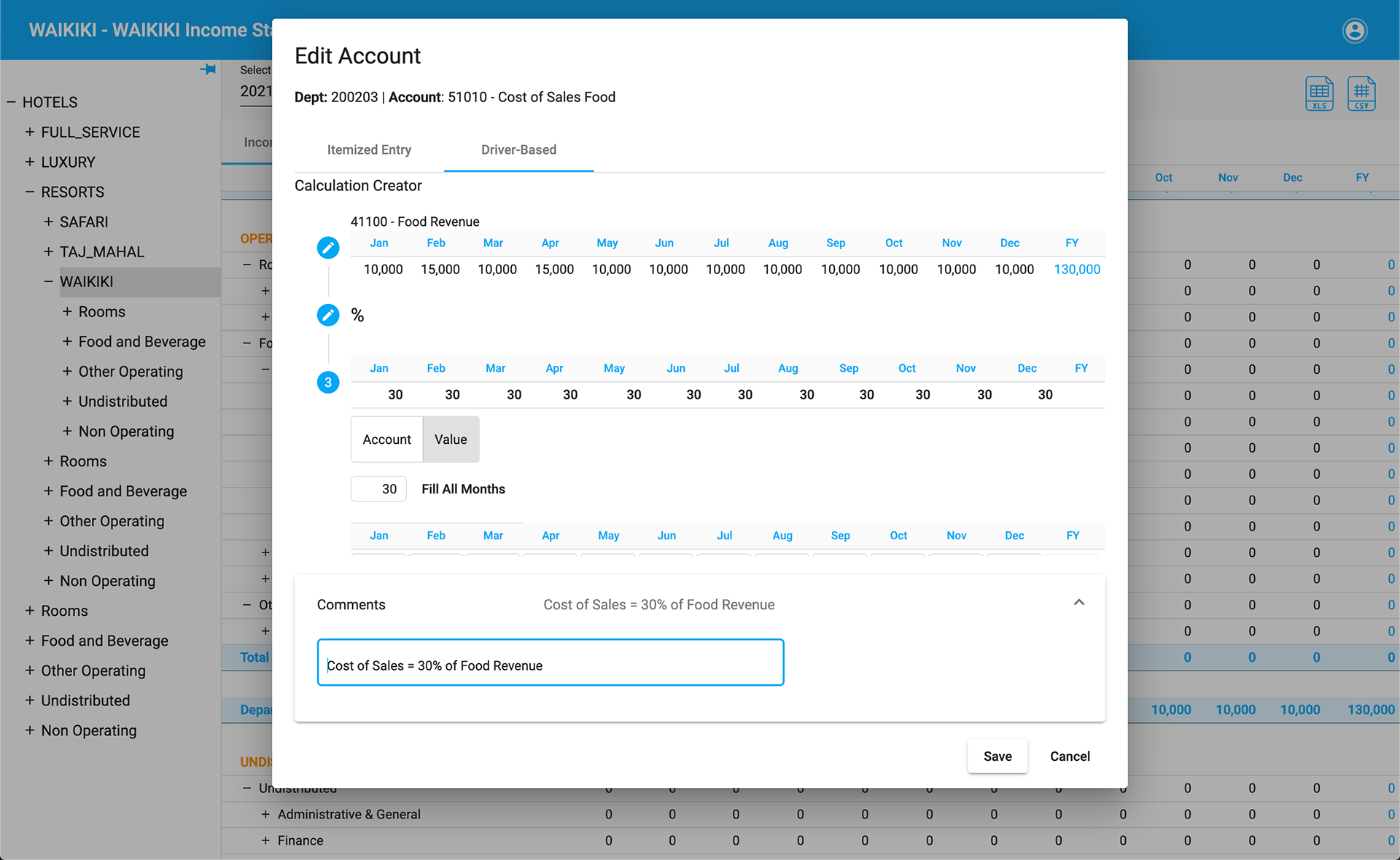Collapse the HOTELS tree node
This screenshot has height=860, width=1400.
pos(12,102)
